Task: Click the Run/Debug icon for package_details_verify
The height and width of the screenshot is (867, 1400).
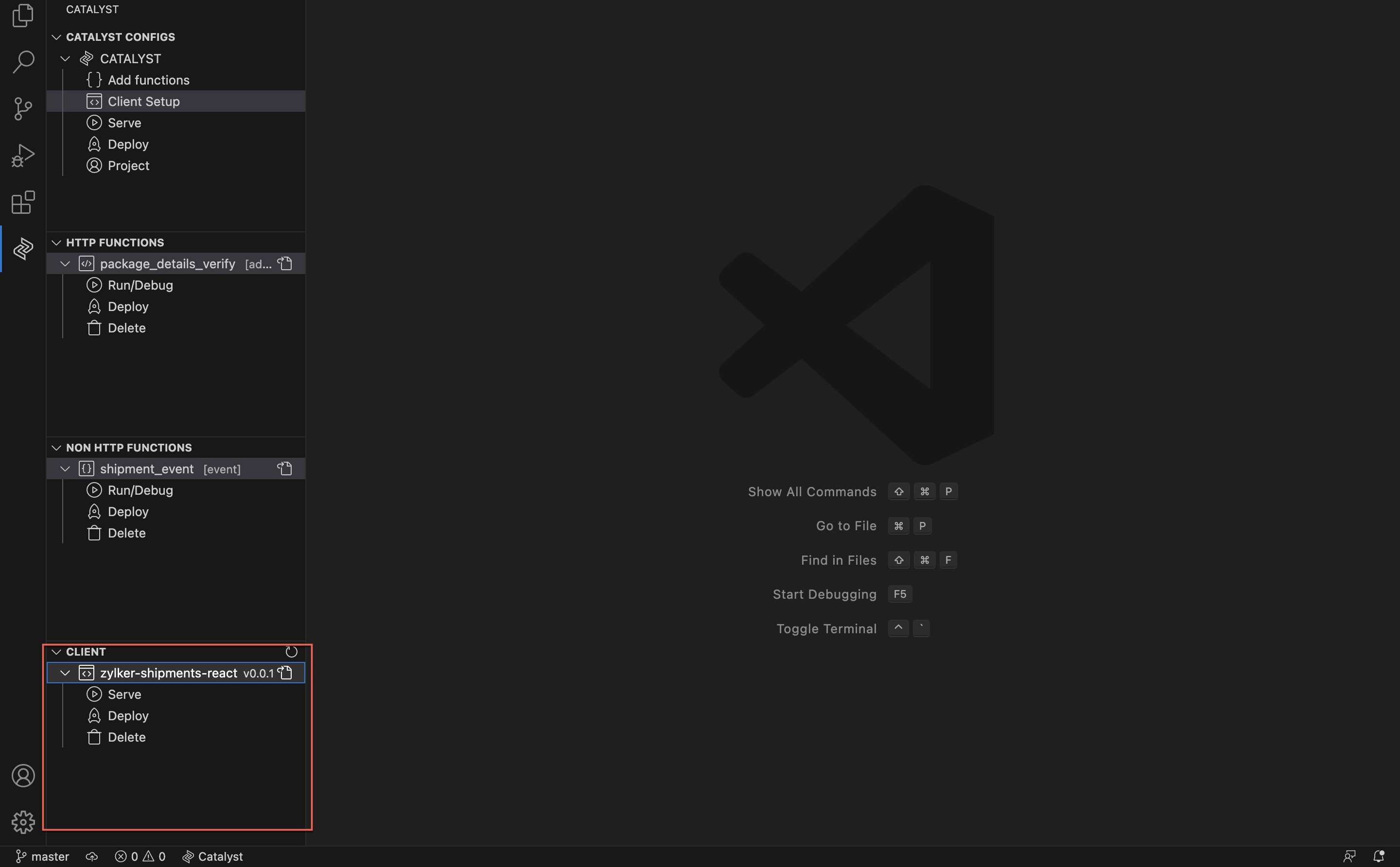Action: click(94, 285)
